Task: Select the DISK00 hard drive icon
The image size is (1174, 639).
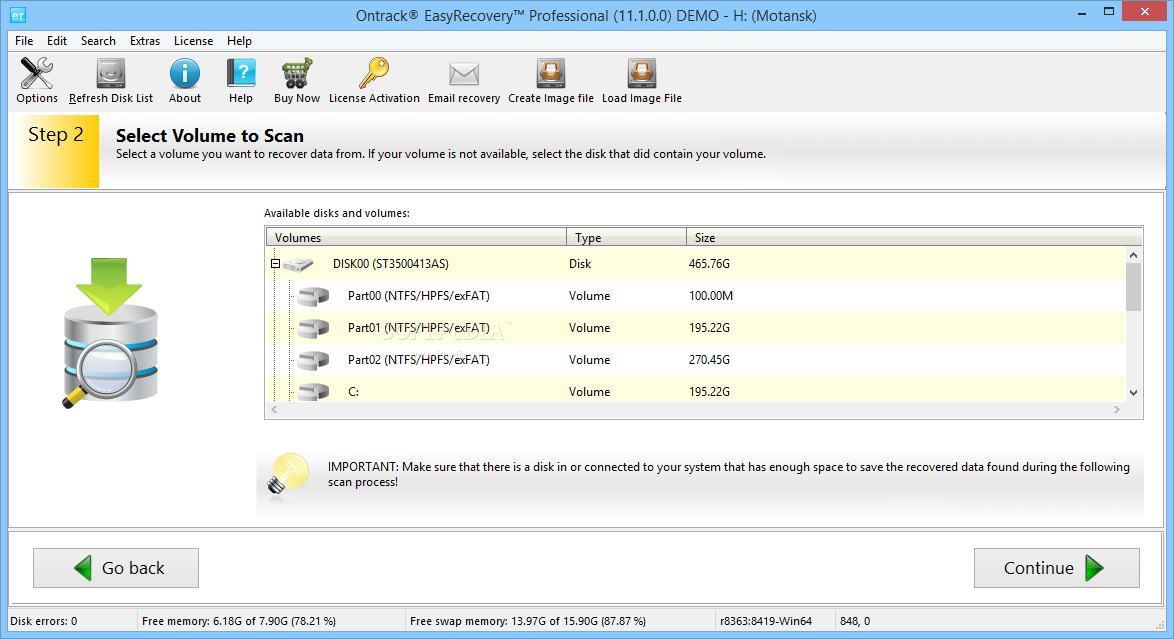Action: tap(298, 264)
